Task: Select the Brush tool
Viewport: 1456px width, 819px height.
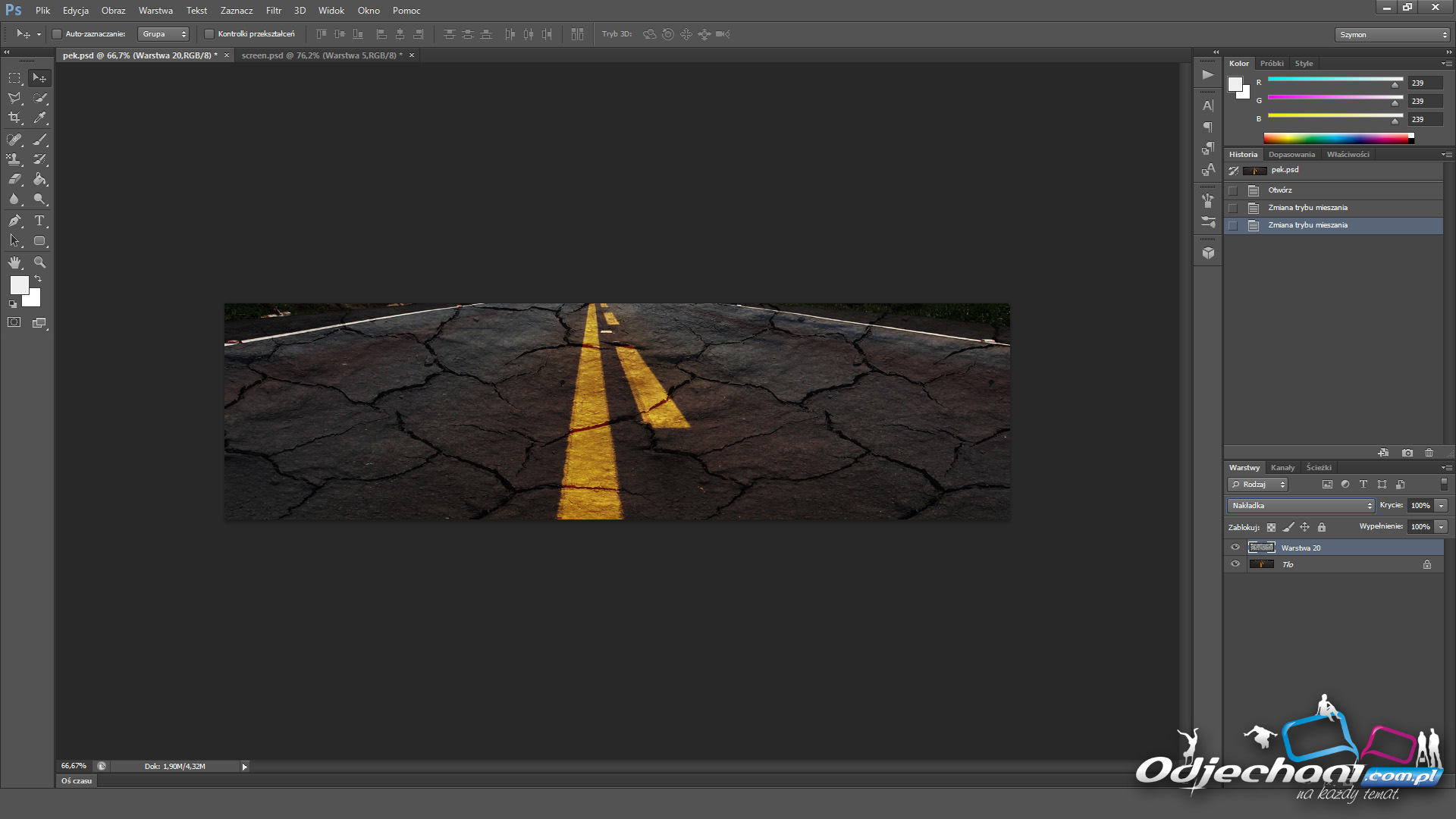Action: point(39,140)
